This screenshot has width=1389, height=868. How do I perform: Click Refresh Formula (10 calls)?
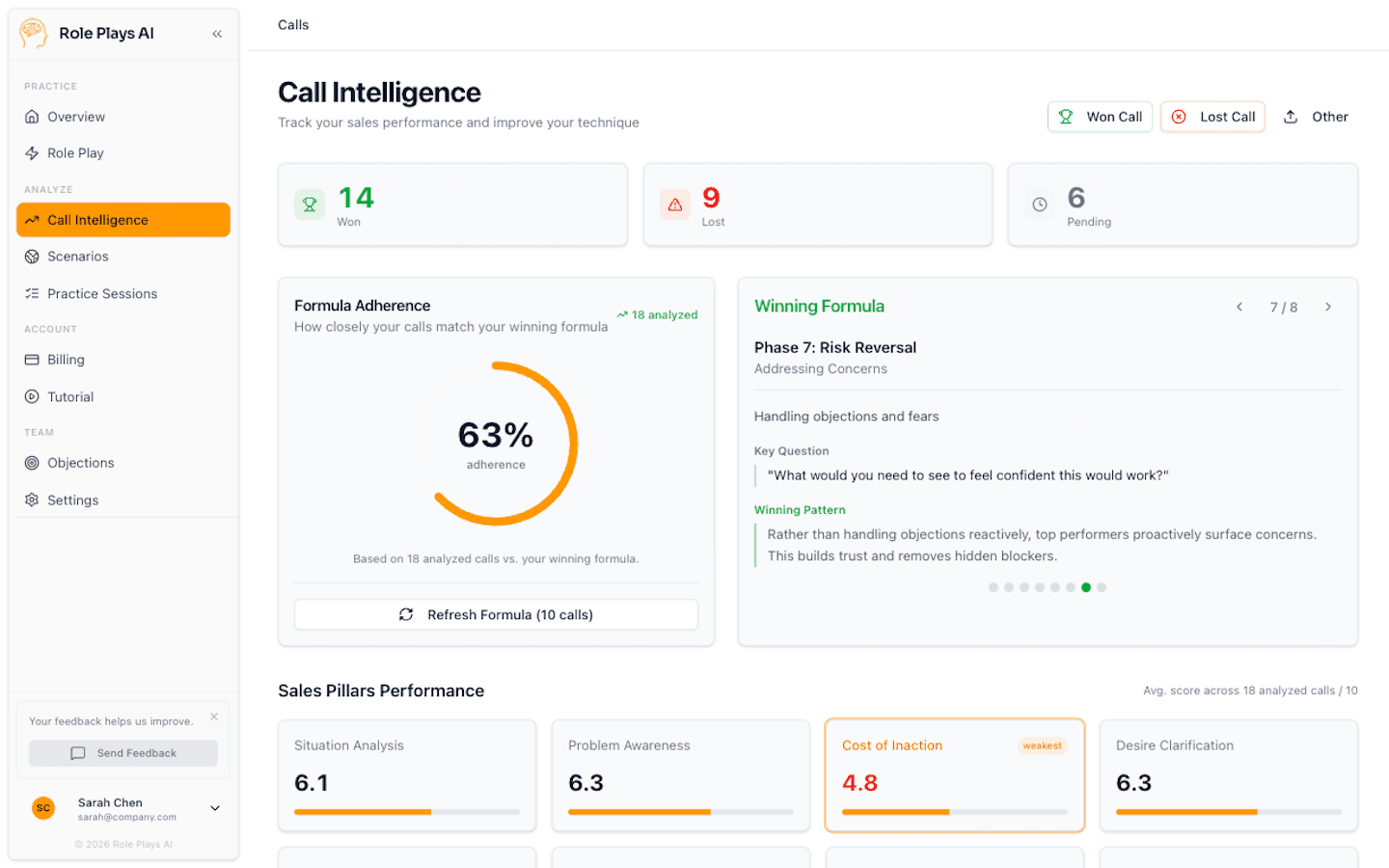coord(496,614)
